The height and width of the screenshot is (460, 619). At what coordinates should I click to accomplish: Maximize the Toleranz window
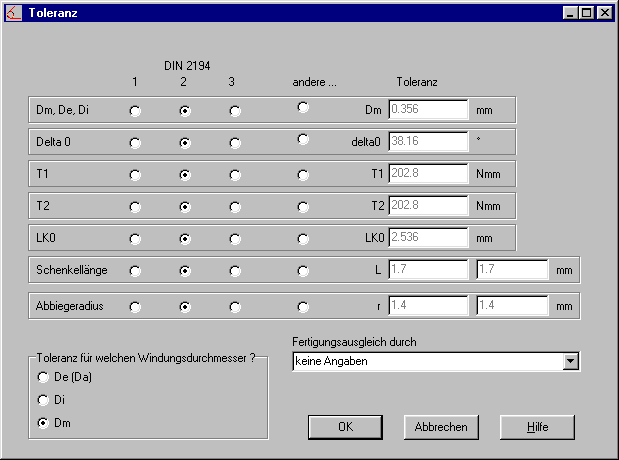tap(586, 13)
